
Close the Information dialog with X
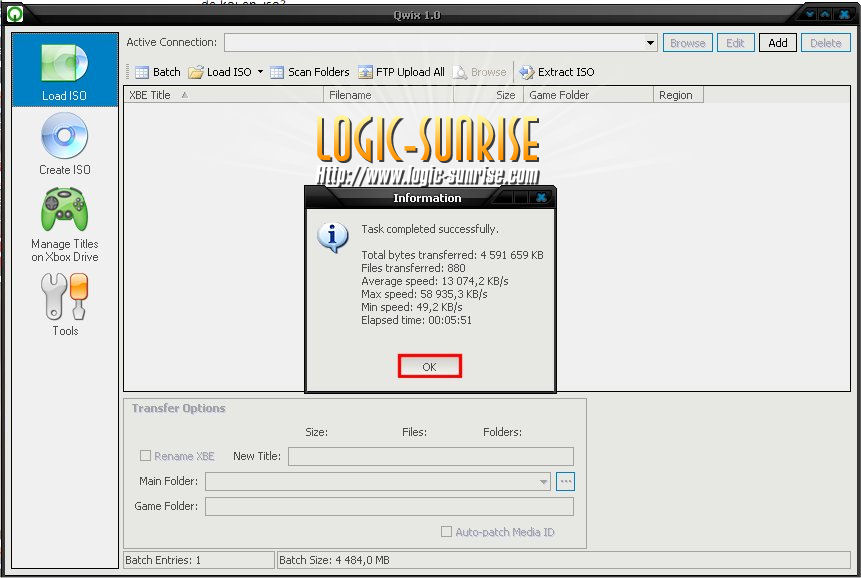541,198
